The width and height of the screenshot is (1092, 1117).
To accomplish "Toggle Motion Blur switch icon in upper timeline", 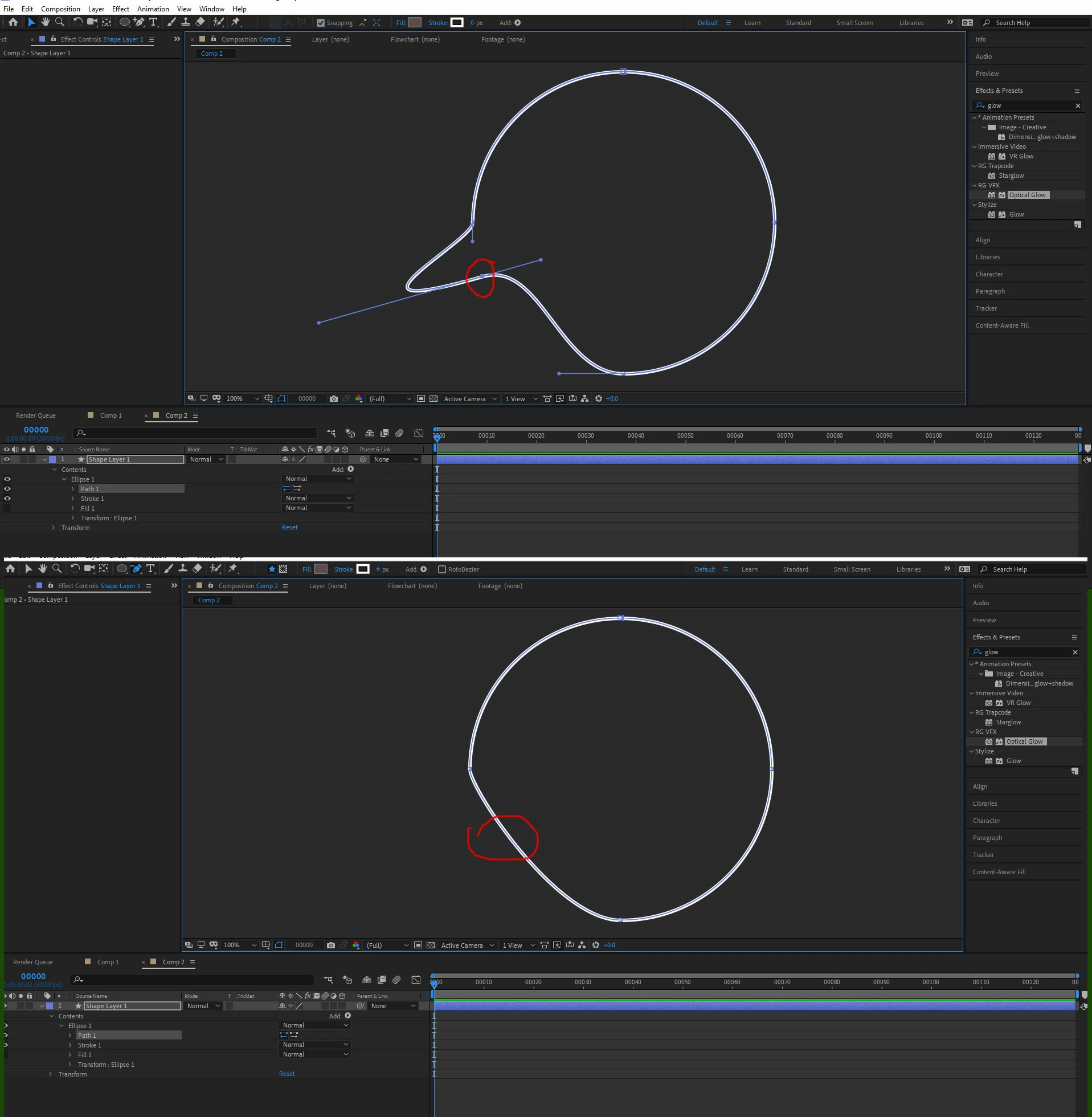I will (400, 433).
